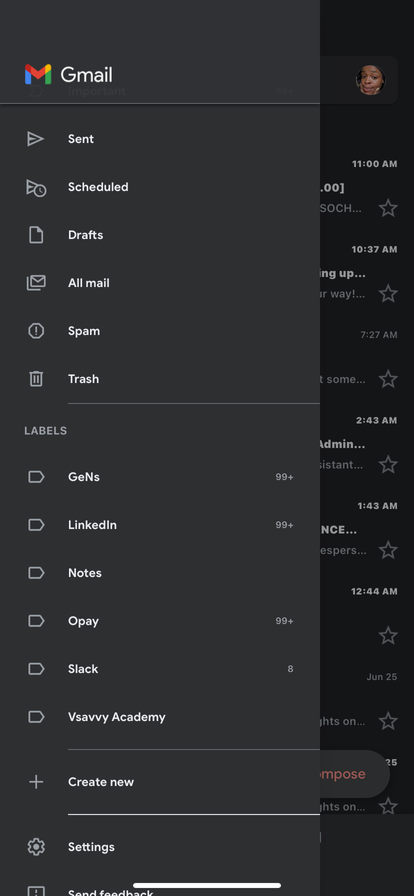This screenshot has height=896, width=414.
Task: Open the Notes label
Action: pyautogui.click(x=160, y=573)
